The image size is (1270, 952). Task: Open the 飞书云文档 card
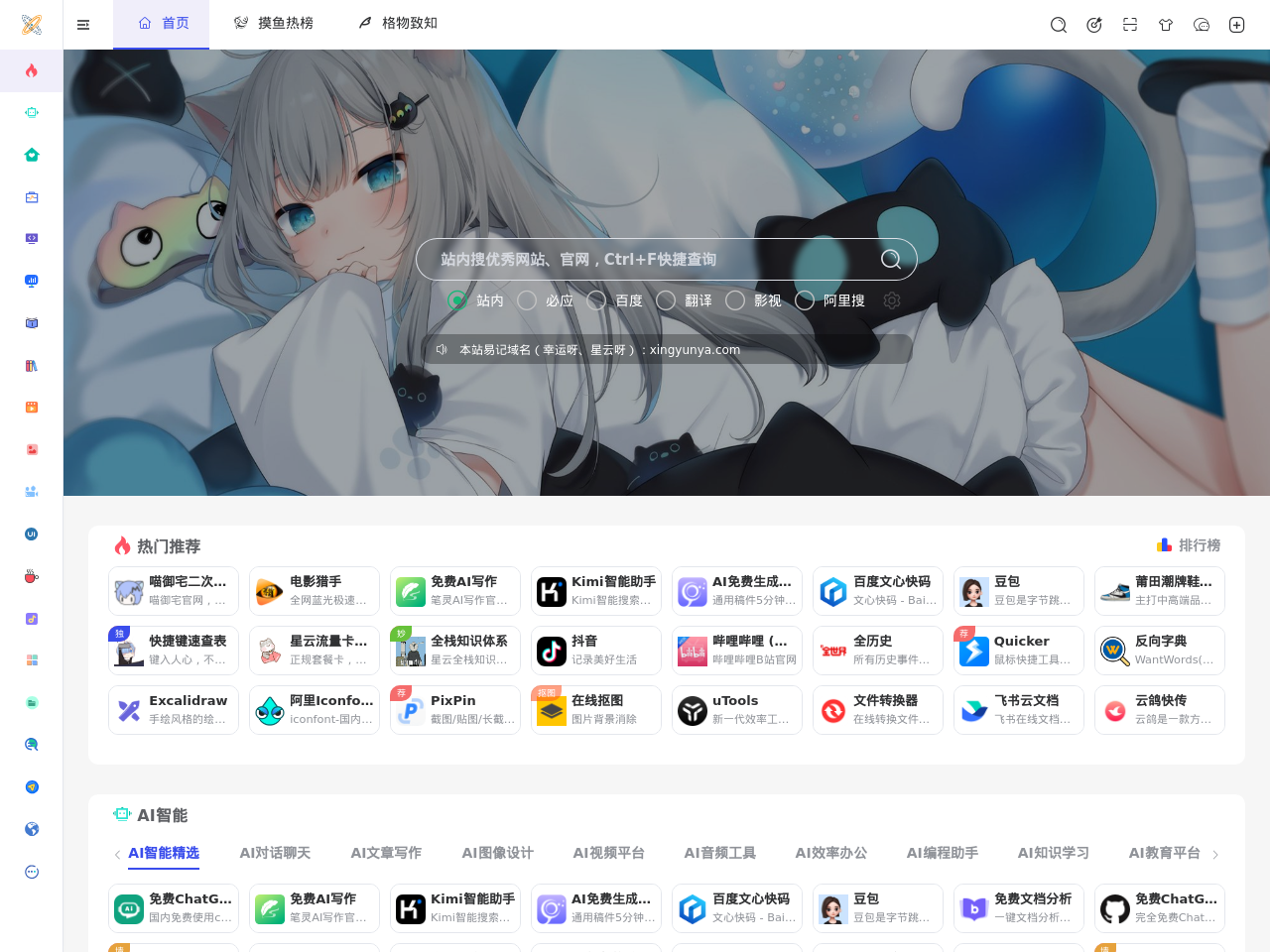(x=1019, y=710)
